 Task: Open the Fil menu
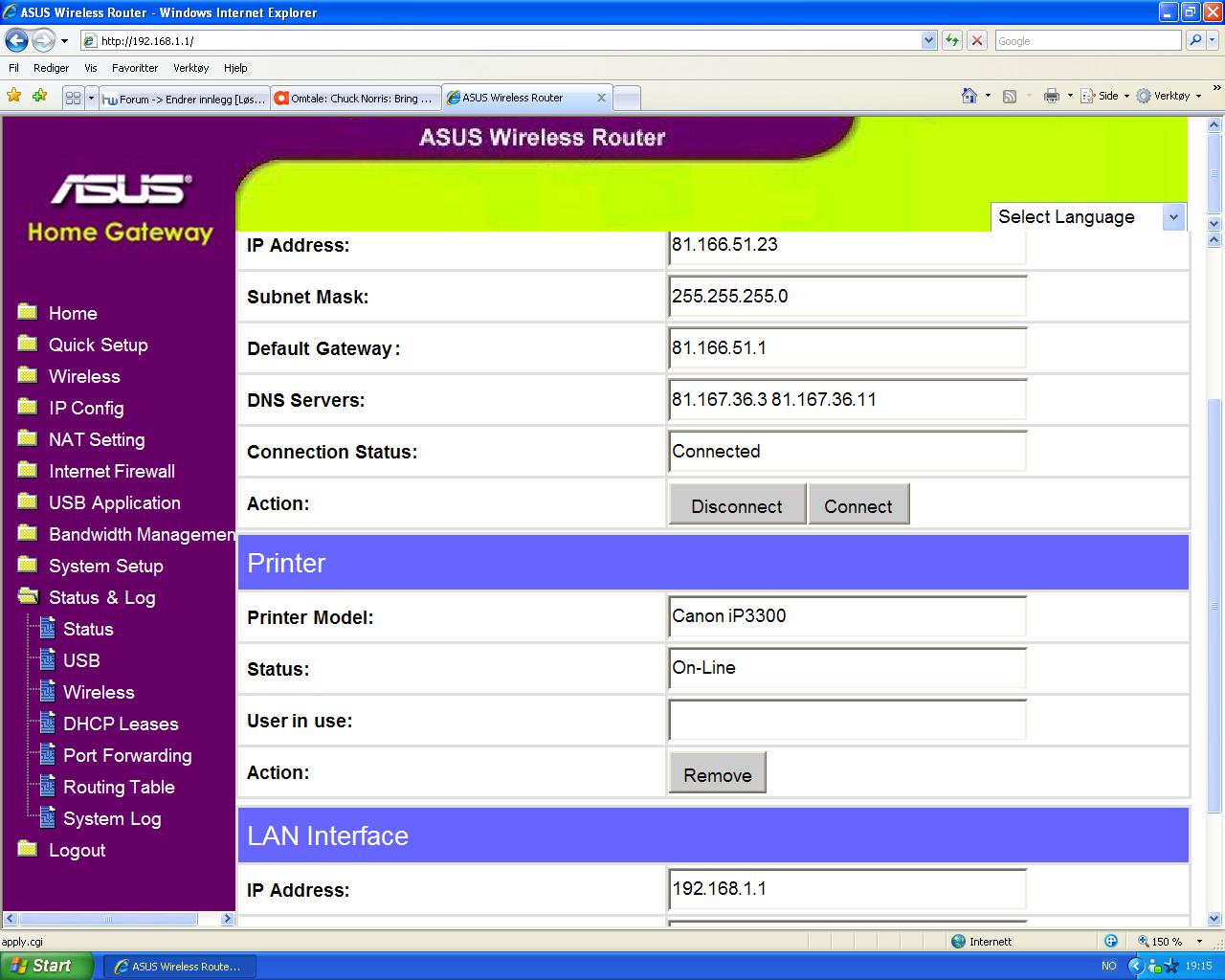click(13, 68)
